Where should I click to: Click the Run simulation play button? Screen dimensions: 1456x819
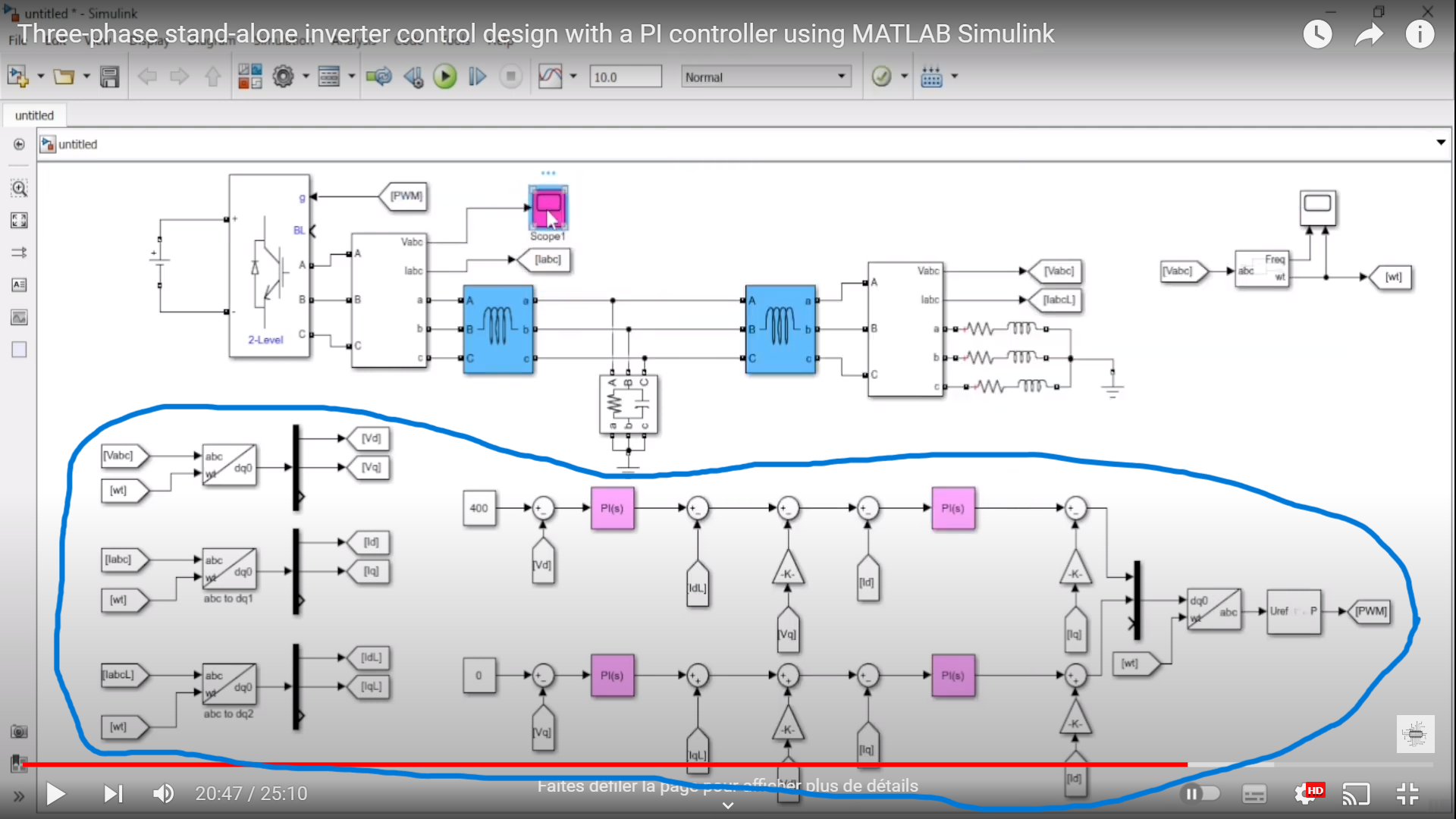click(445, 77)
